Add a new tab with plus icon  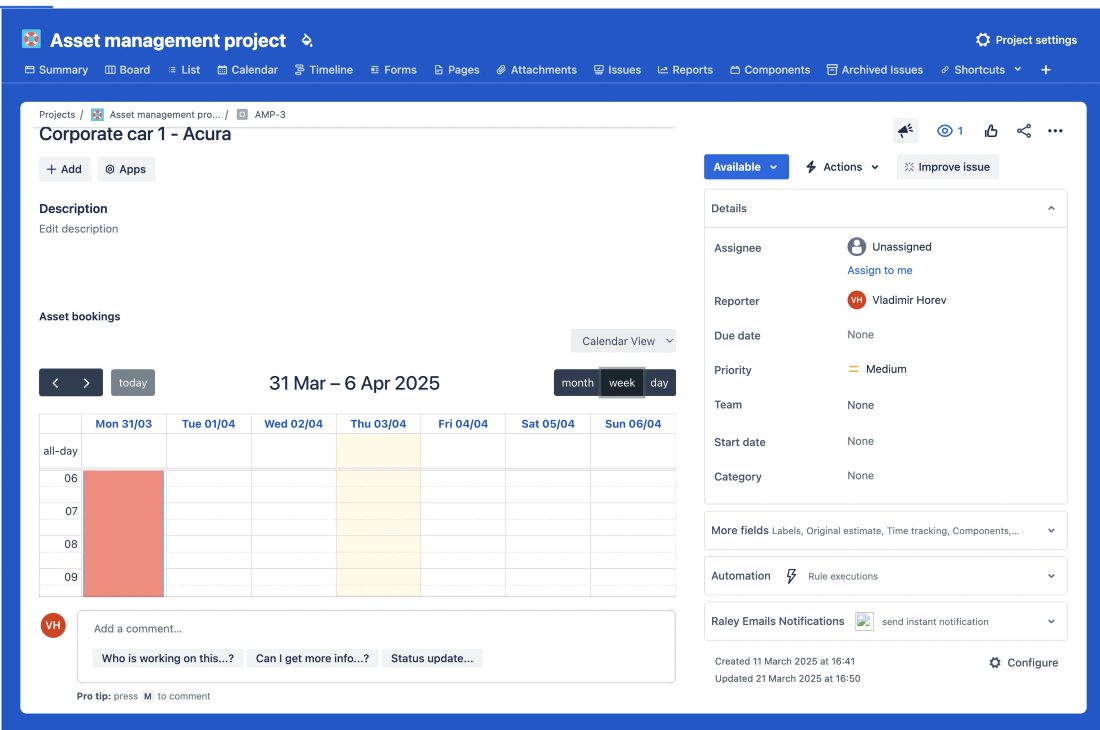click(1046, 70)
